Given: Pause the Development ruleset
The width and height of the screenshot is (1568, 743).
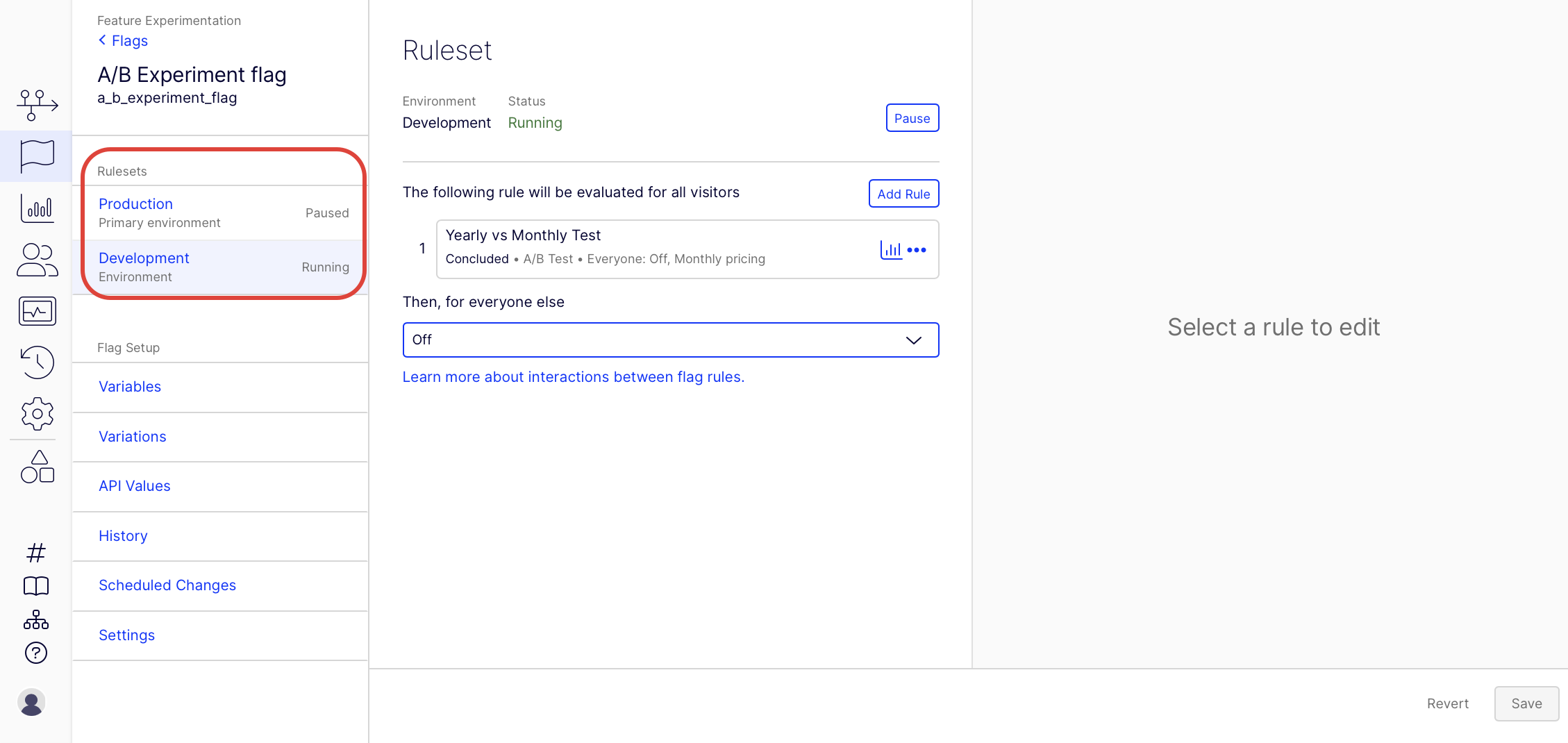Looking at the screenshot, I should (x=912, y=118).
